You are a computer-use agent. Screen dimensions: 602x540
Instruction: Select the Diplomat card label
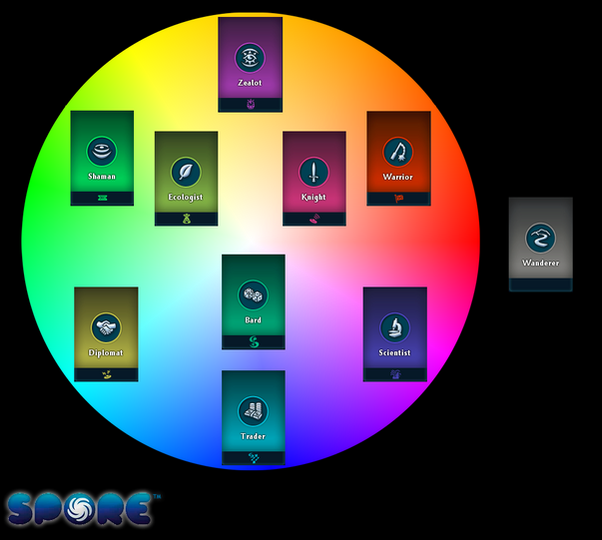tap(106, 353)
